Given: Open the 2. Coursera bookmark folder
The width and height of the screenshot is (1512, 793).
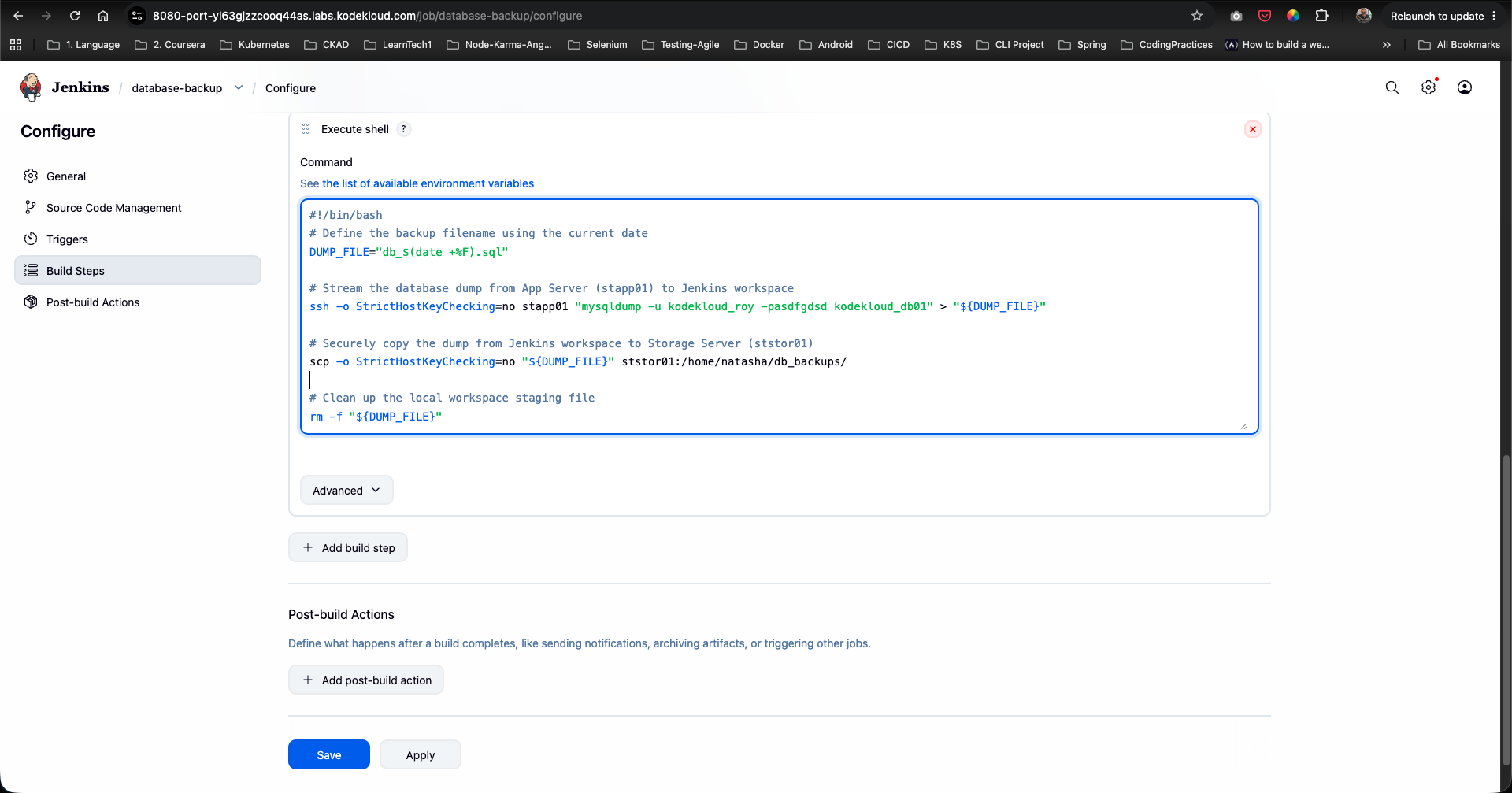Looking at the screenshot, I should coord(170,45).
